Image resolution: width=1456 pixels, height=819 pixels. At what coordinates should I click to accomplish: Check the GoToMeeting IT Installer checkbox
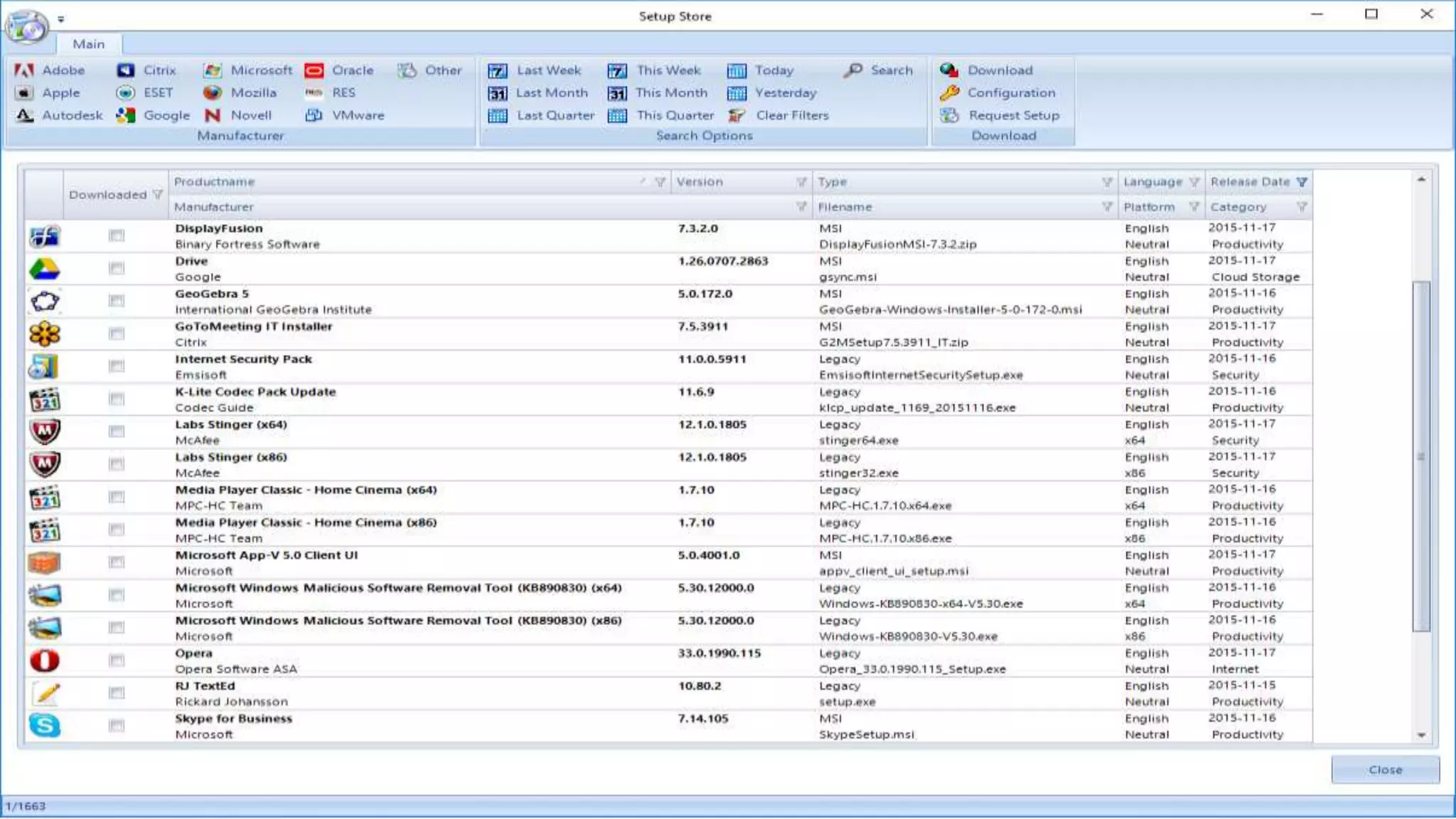tap(117, 333)
